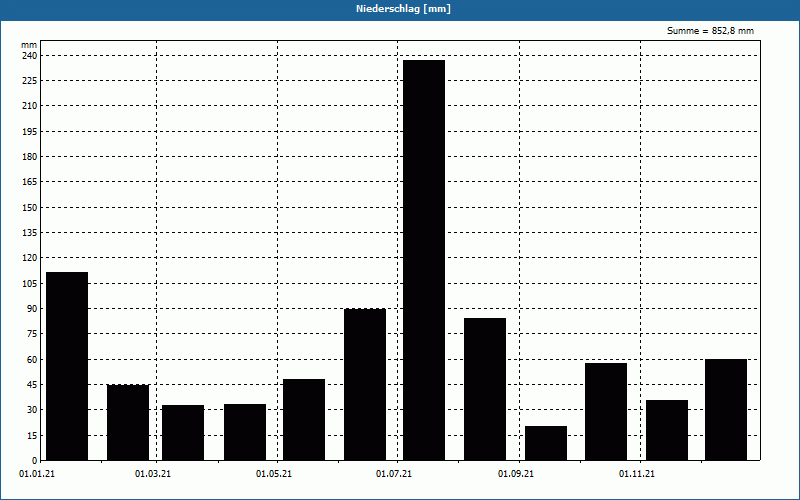Viewport: 800px width, 500px height.
Task: Click the 01.05.21 date axis label
Action: click(273, 474)
